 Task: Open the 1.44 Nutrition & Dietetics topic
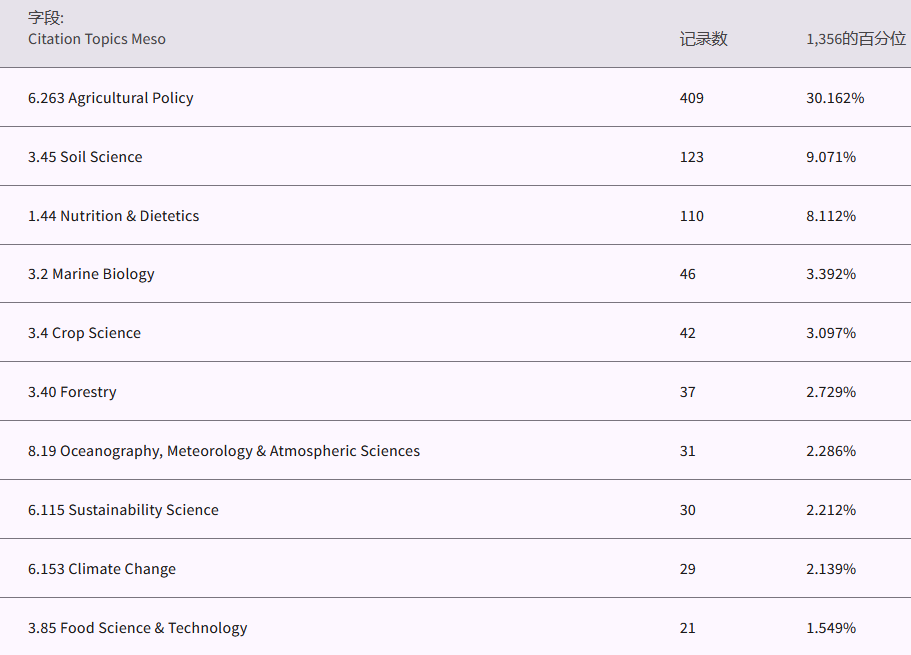[x=113, y=216]
